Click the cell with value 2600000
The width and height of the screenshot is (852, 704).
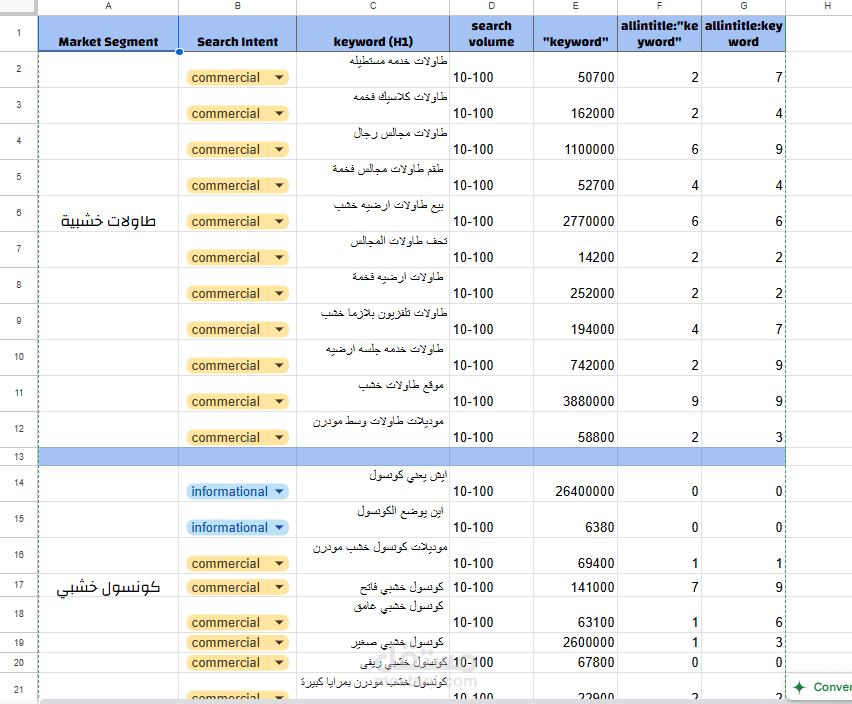click(575, 643)
